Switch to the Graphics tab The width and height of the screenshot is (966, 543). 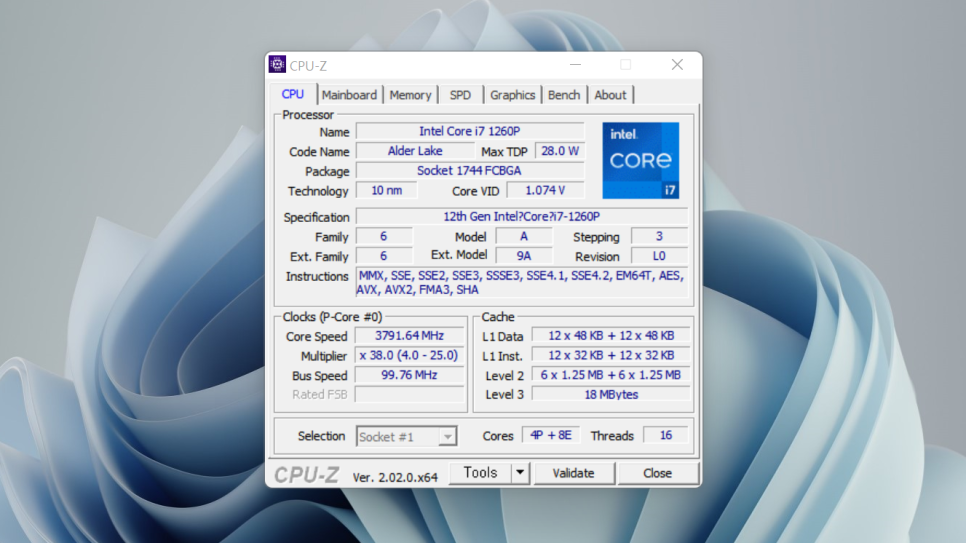[x=513, y=95]
